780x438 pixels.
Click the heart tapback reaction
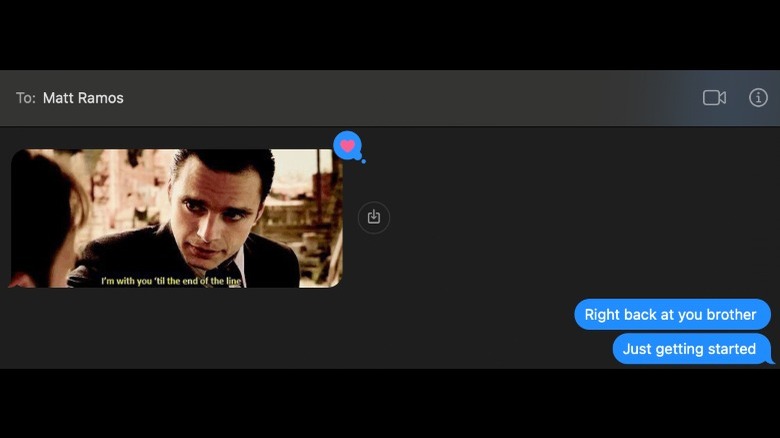348,146
